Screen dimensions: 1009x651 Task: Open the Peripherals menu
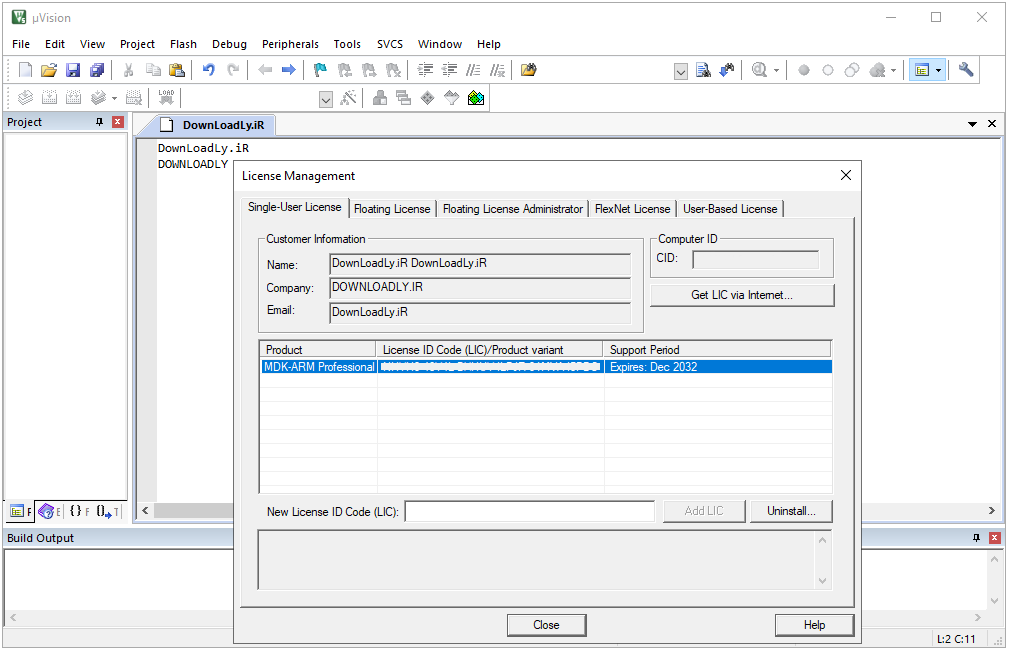pyautogui.click(x=290, y=44)
